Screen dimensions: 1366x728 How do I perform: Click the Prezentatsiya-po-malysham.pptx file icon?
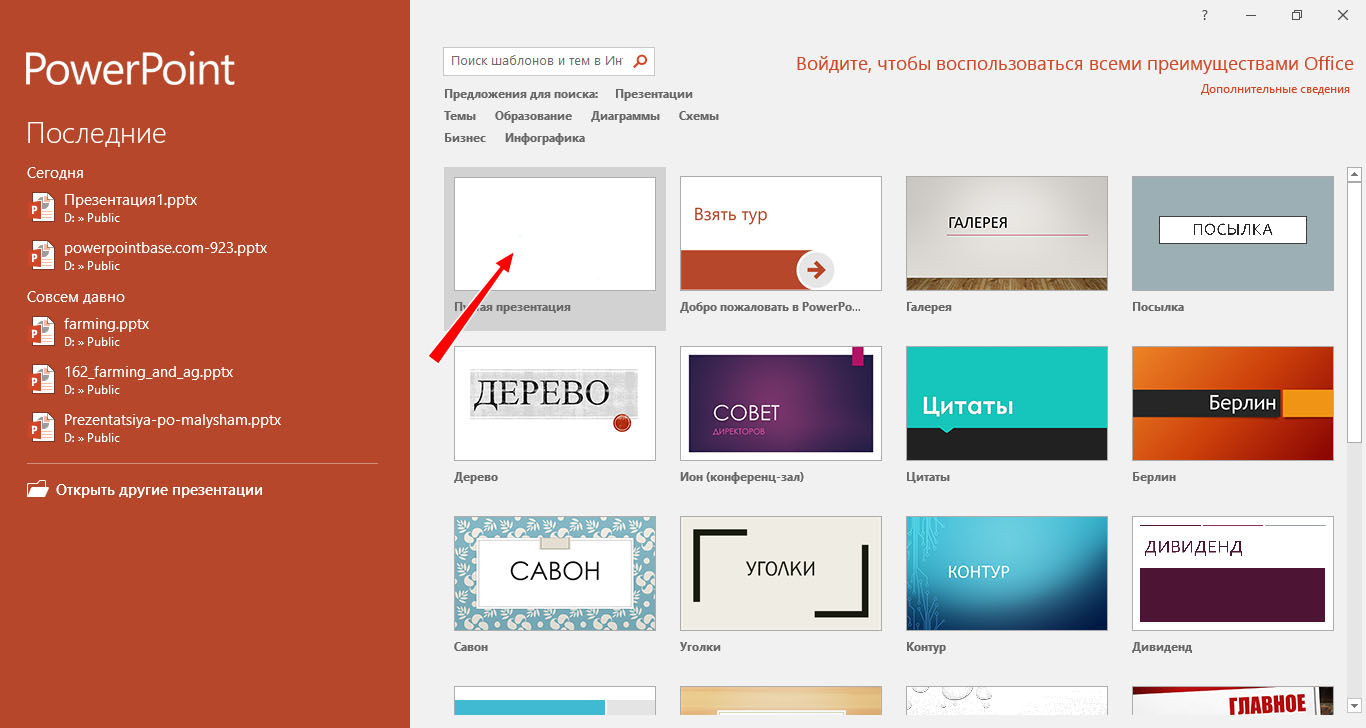[x=41, y=427]
